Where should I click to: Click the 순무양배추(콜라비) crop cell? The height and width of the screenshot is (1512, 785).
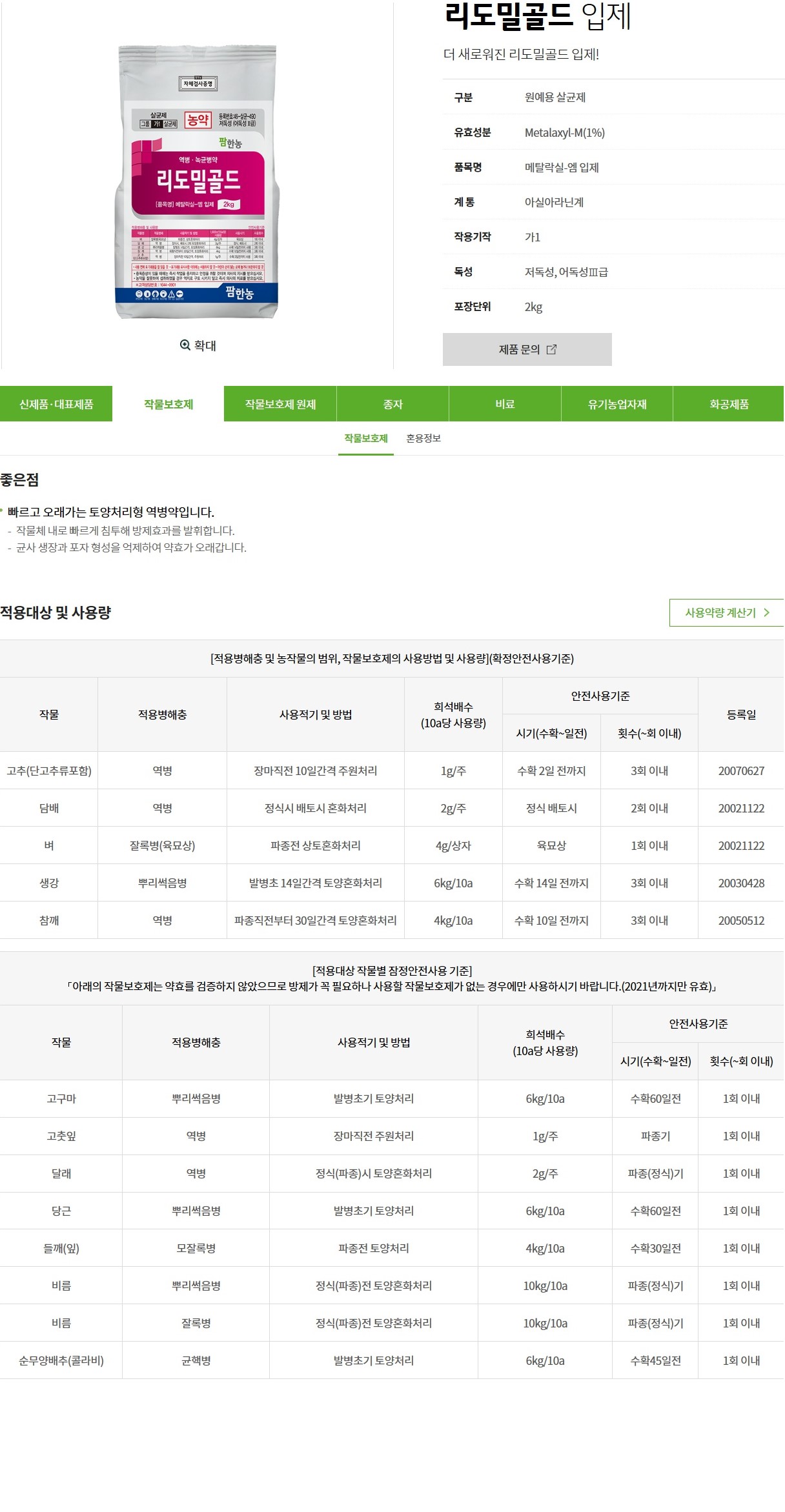coord(61,1360)
